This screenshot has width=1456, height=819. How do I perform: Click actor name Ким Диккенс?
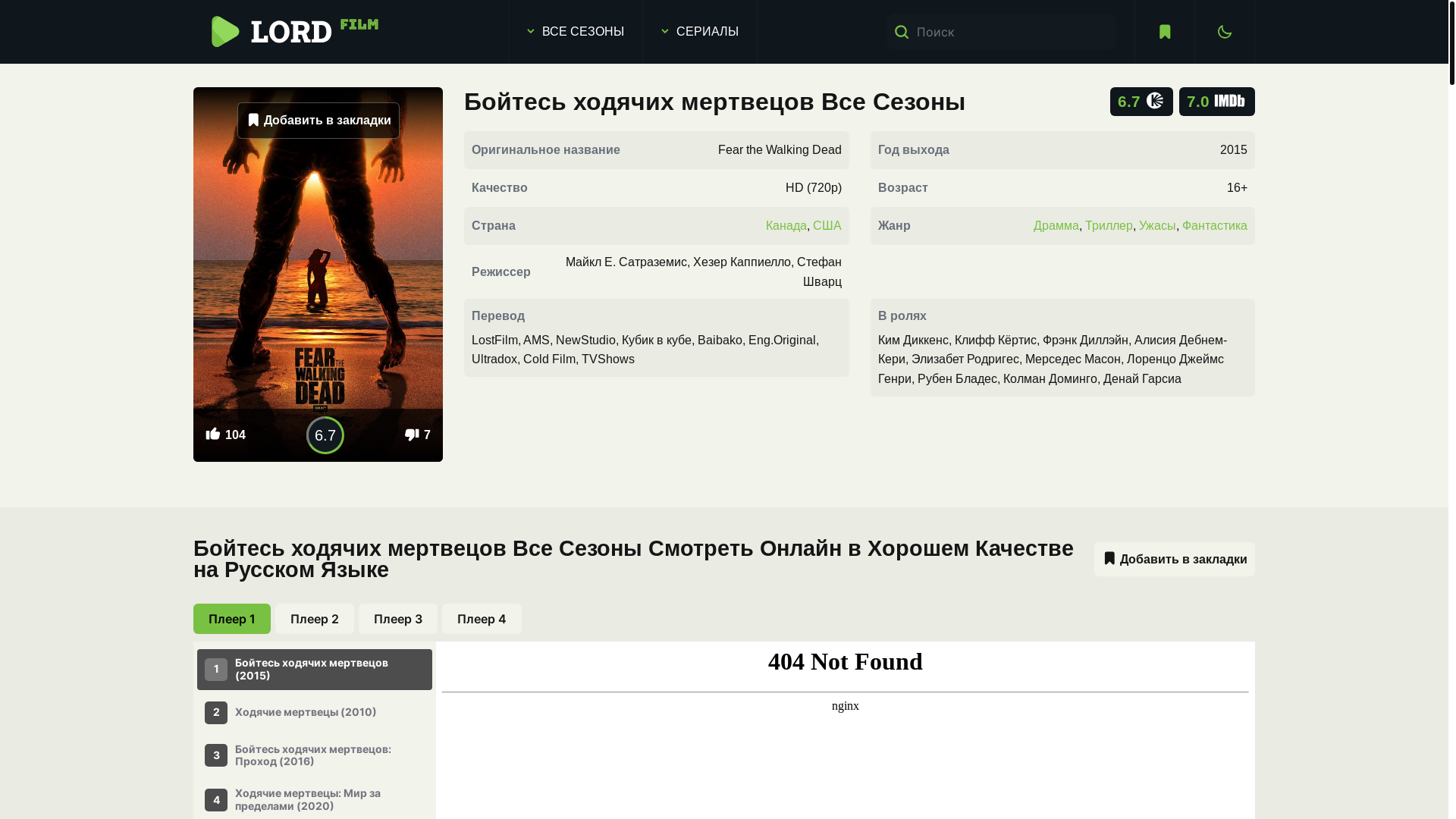(913, 340)
